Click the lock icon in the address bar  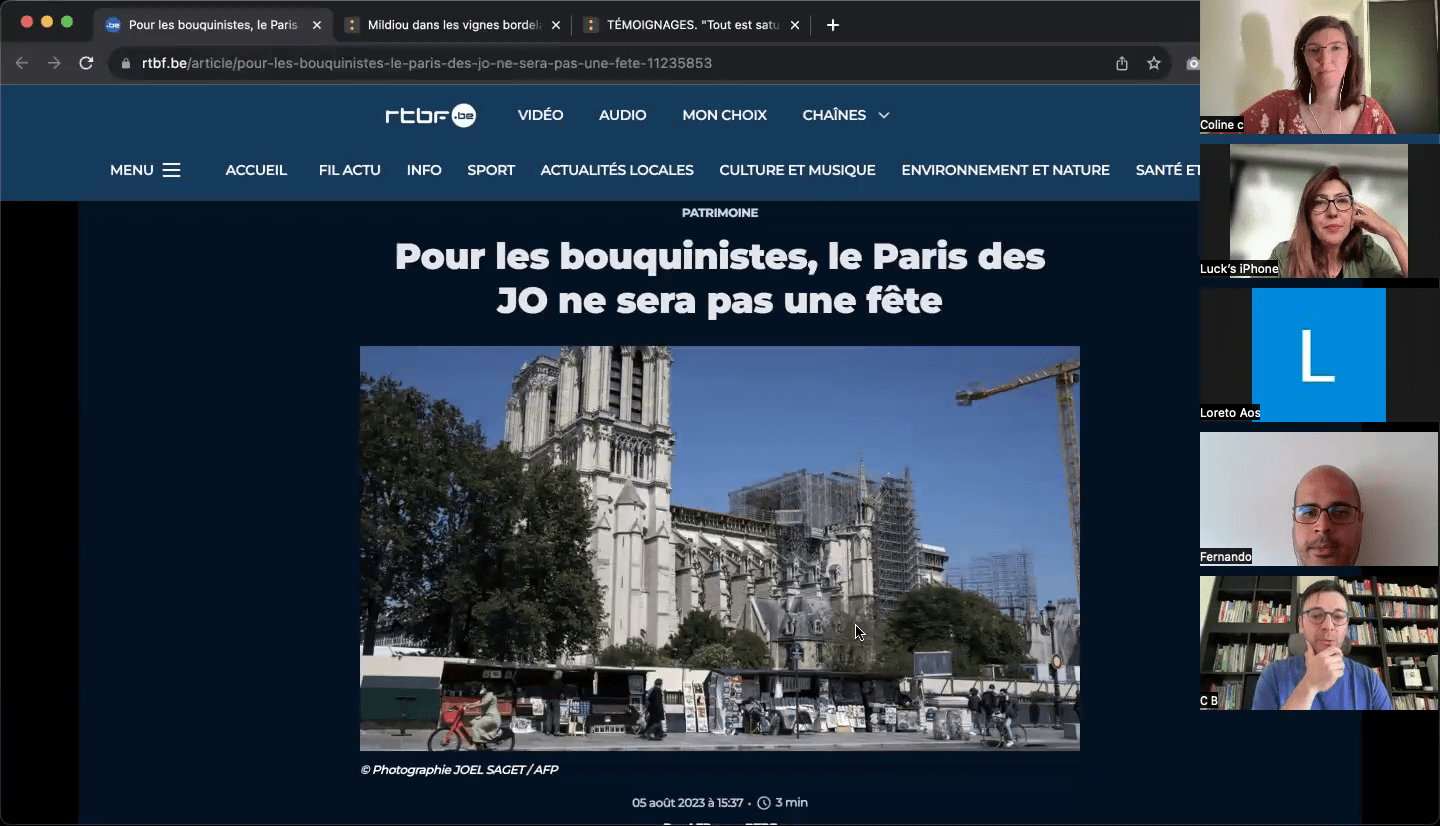point(126,63)
